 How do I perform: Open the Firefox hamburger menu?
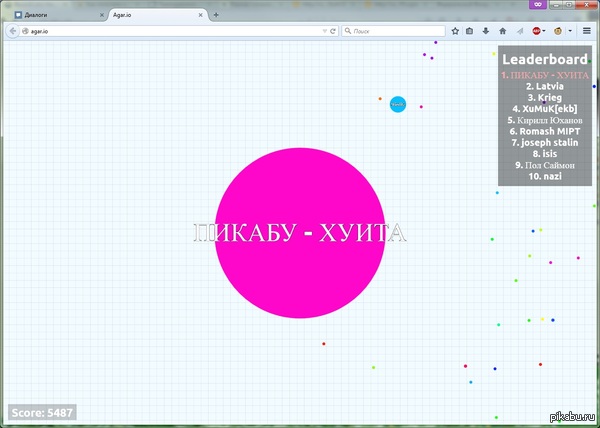pyautogui.click(x=587, y=31)
